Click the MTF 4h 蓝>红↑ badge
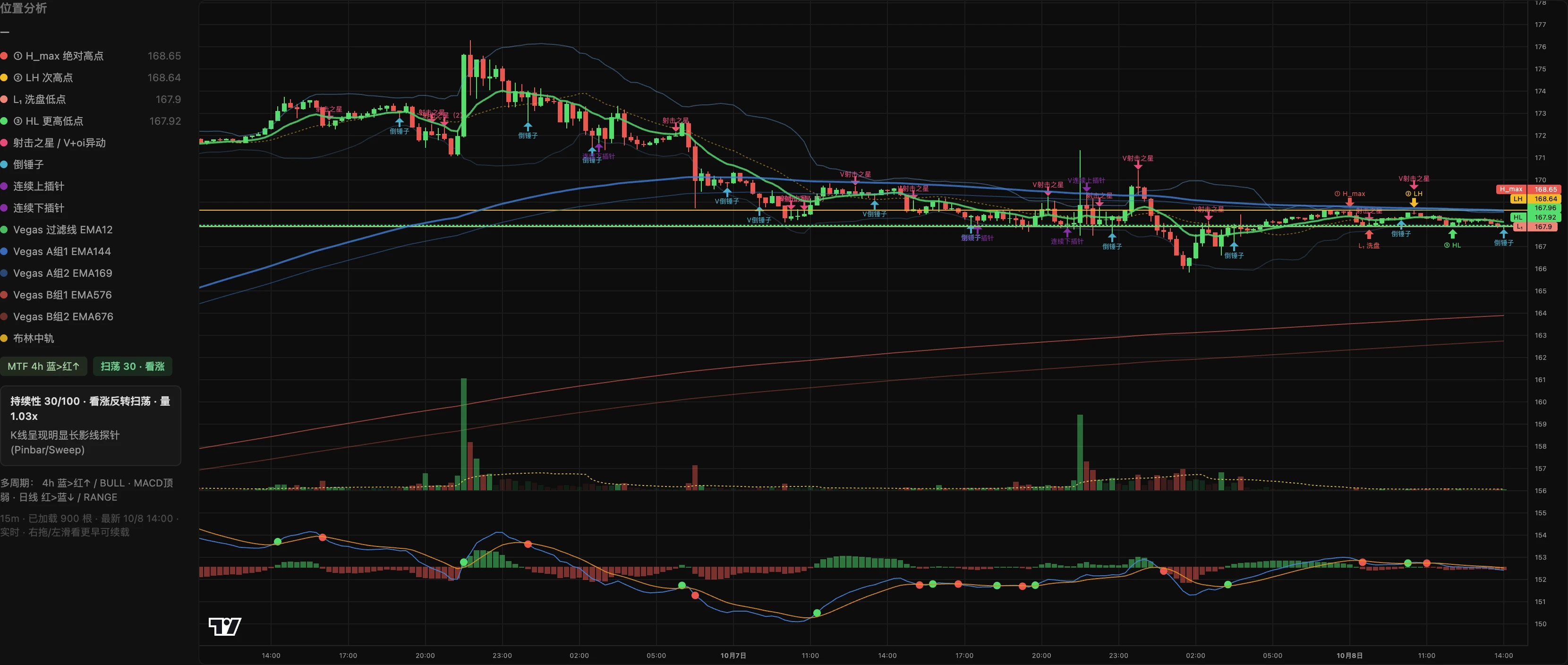The height and width of the screenshot is (665, 1568). click(43, 367)
